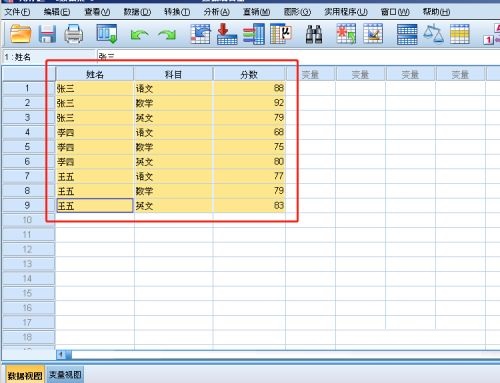Click 语文 cell in row 7
500x383 pixels.
pyautogui.click(x=173, y=176)
